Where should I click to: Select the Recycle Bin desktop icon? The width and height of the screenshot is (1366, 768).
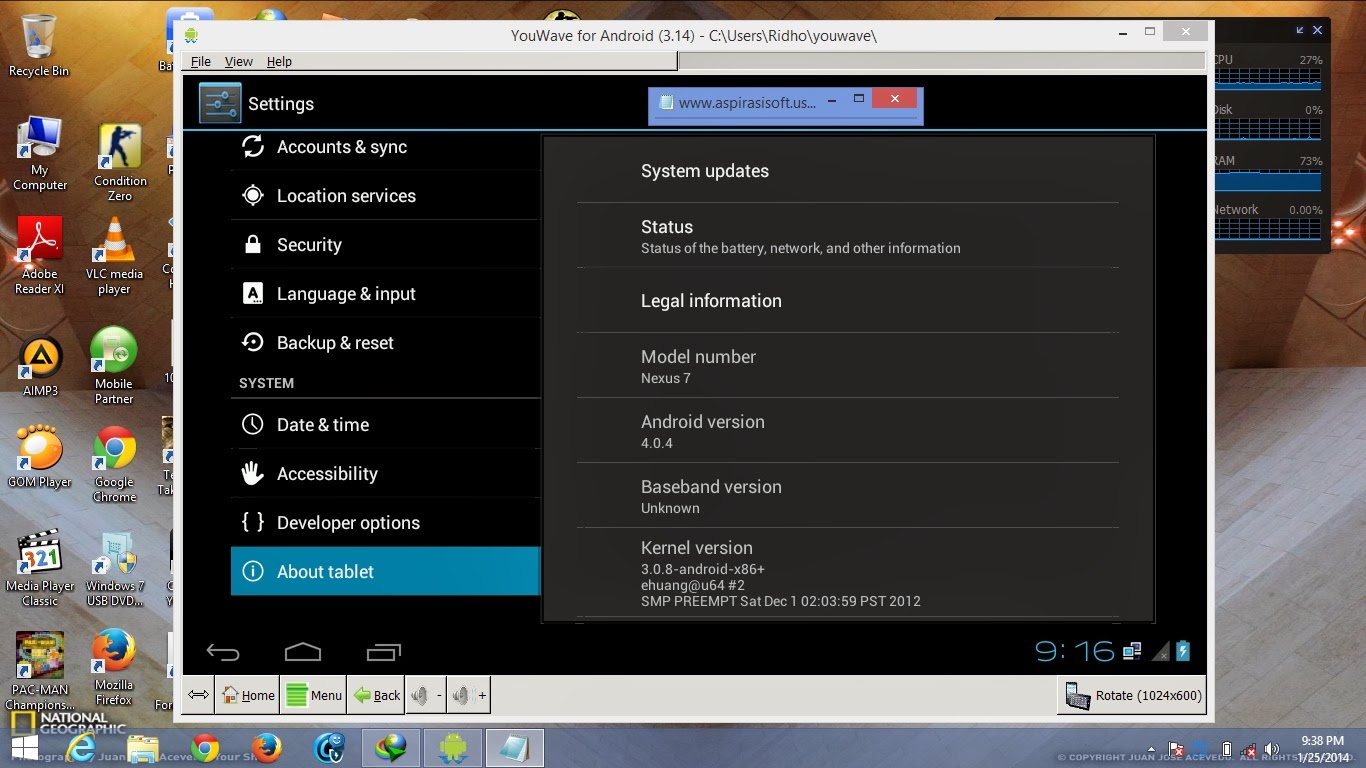tap(39, 45)
